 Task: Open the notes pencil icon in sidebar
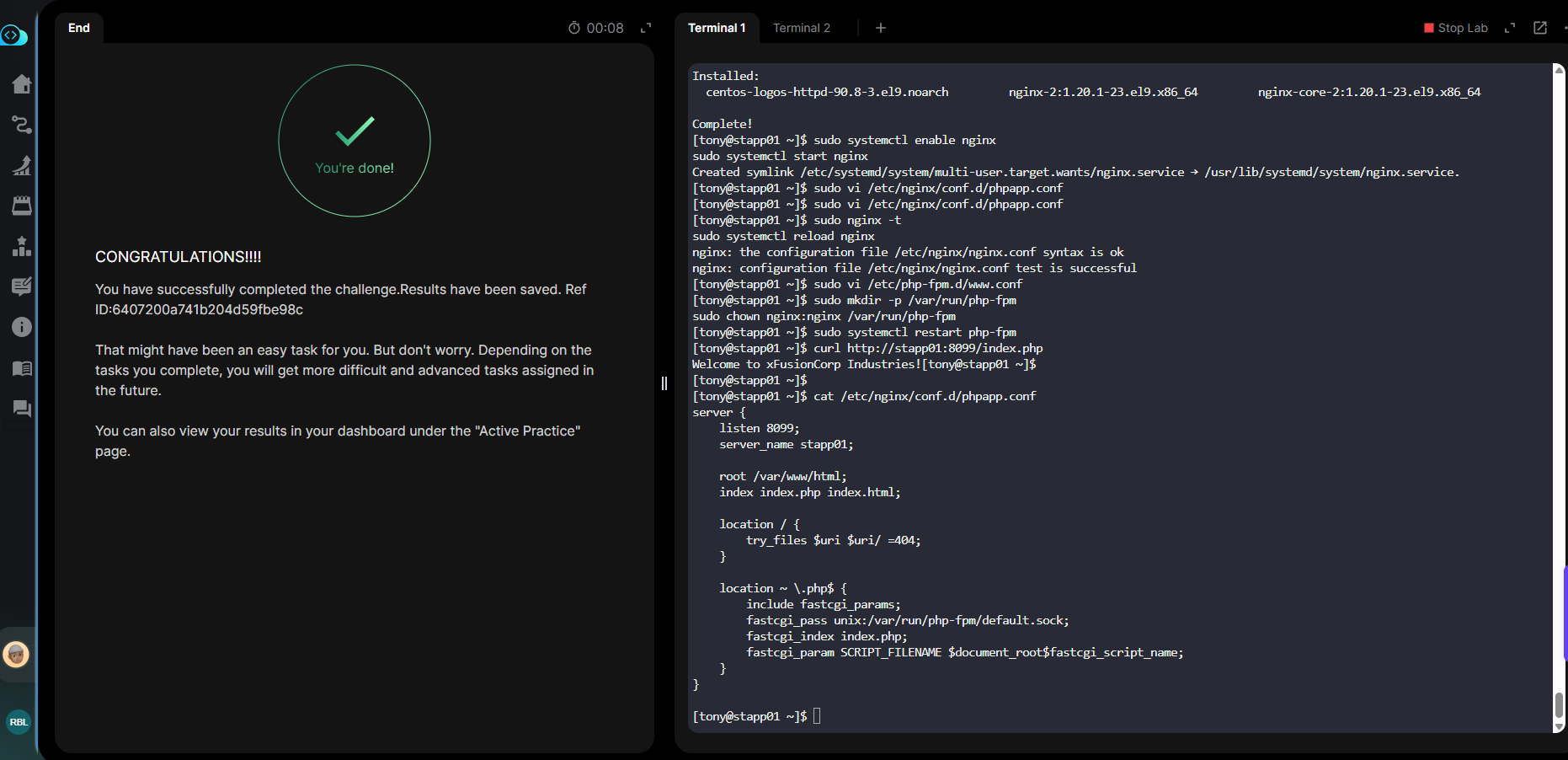pyautogui.click(x=22, y=286)
